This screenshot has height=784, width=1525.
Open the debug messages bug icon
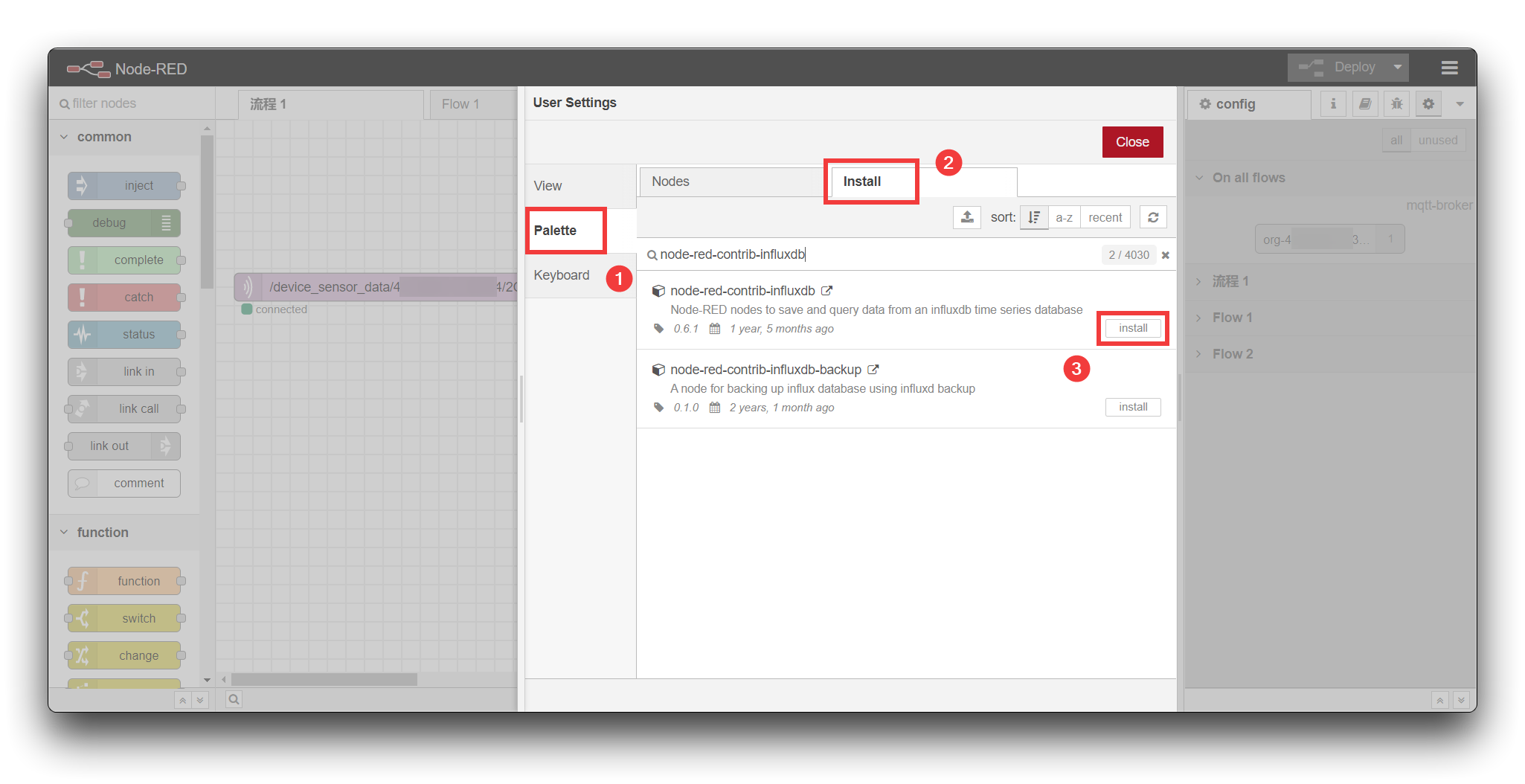(1396, 104)
